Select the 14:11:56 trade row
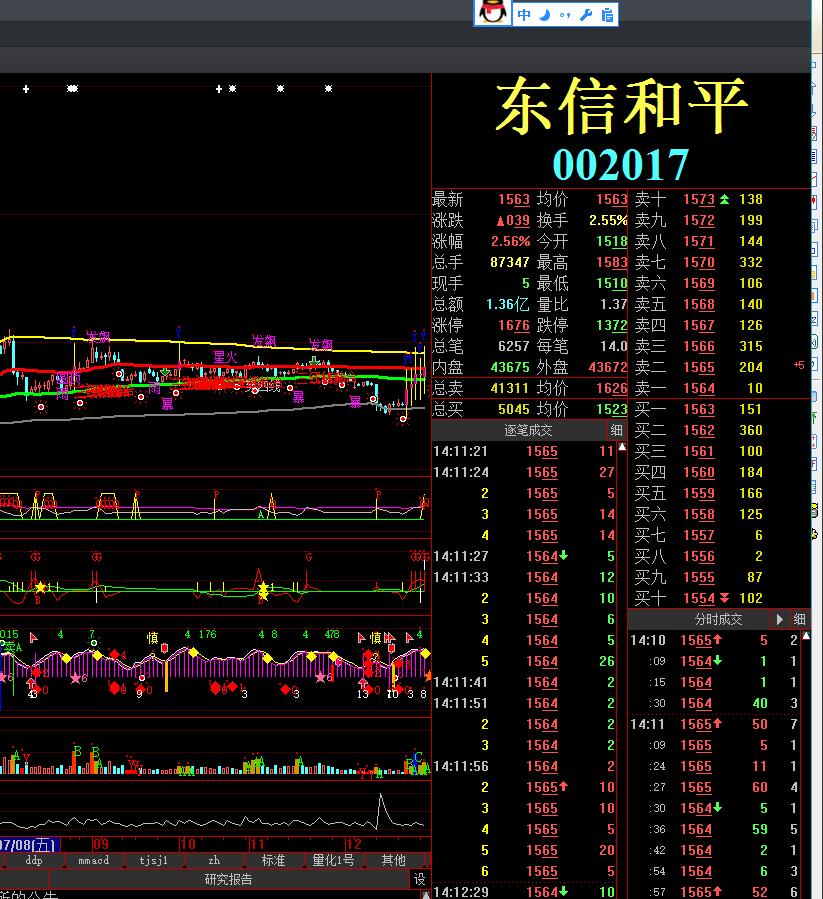The image size is (823, 899). click(524, 766)
